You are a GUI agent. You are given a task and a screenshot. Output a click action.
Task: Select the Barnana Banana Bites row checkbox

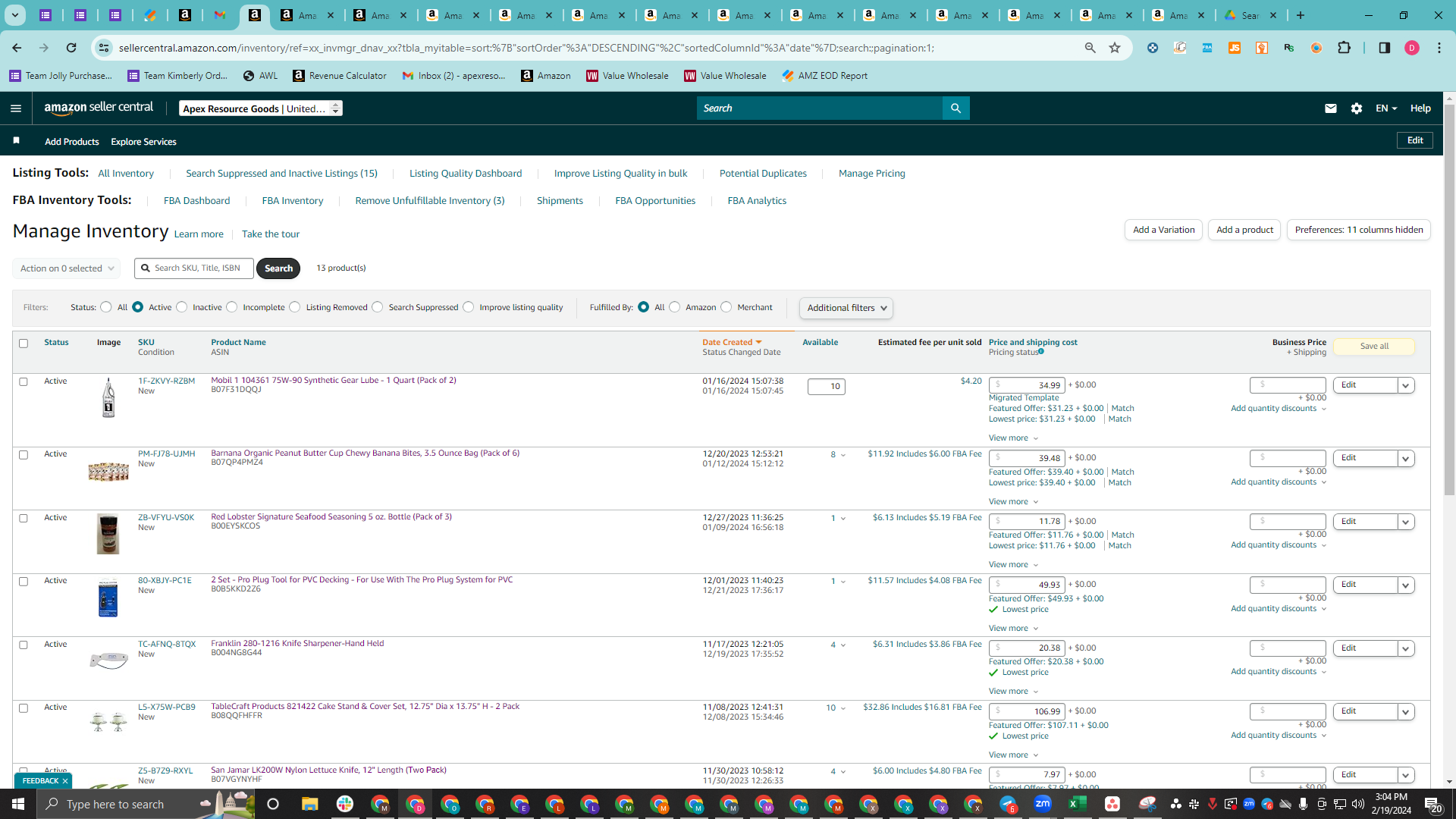(24, 455)
